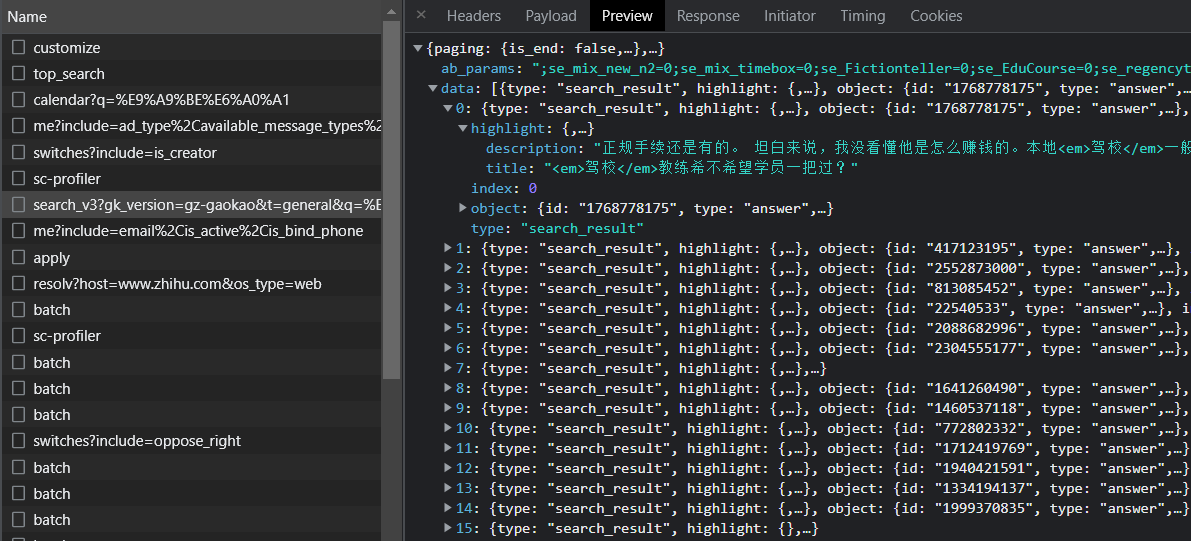
Task: Collapse item 0 of data
Action: click(x=447, y=108)
